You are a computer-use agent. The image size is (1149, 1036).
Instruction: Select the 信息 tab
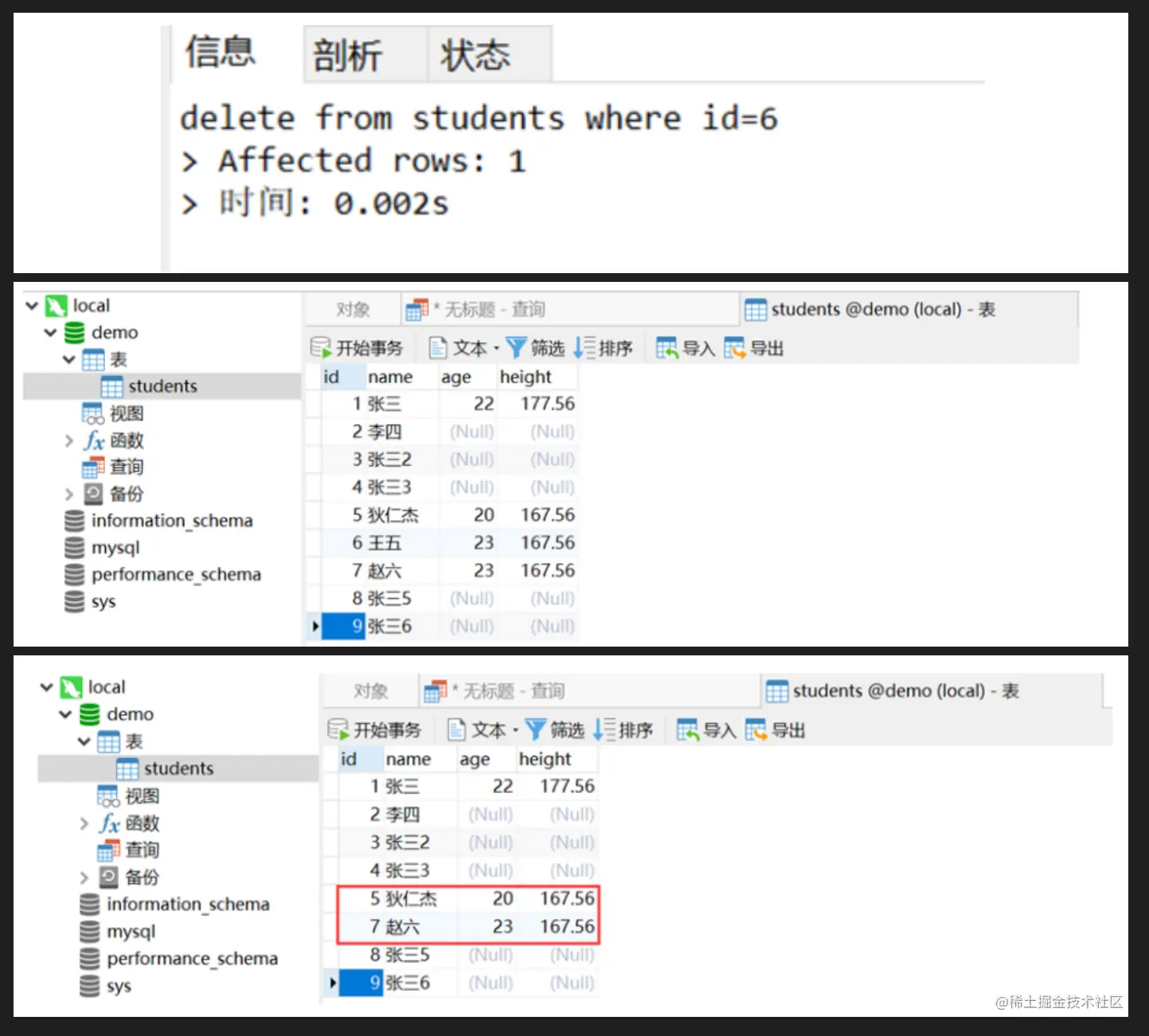point(221,53)
